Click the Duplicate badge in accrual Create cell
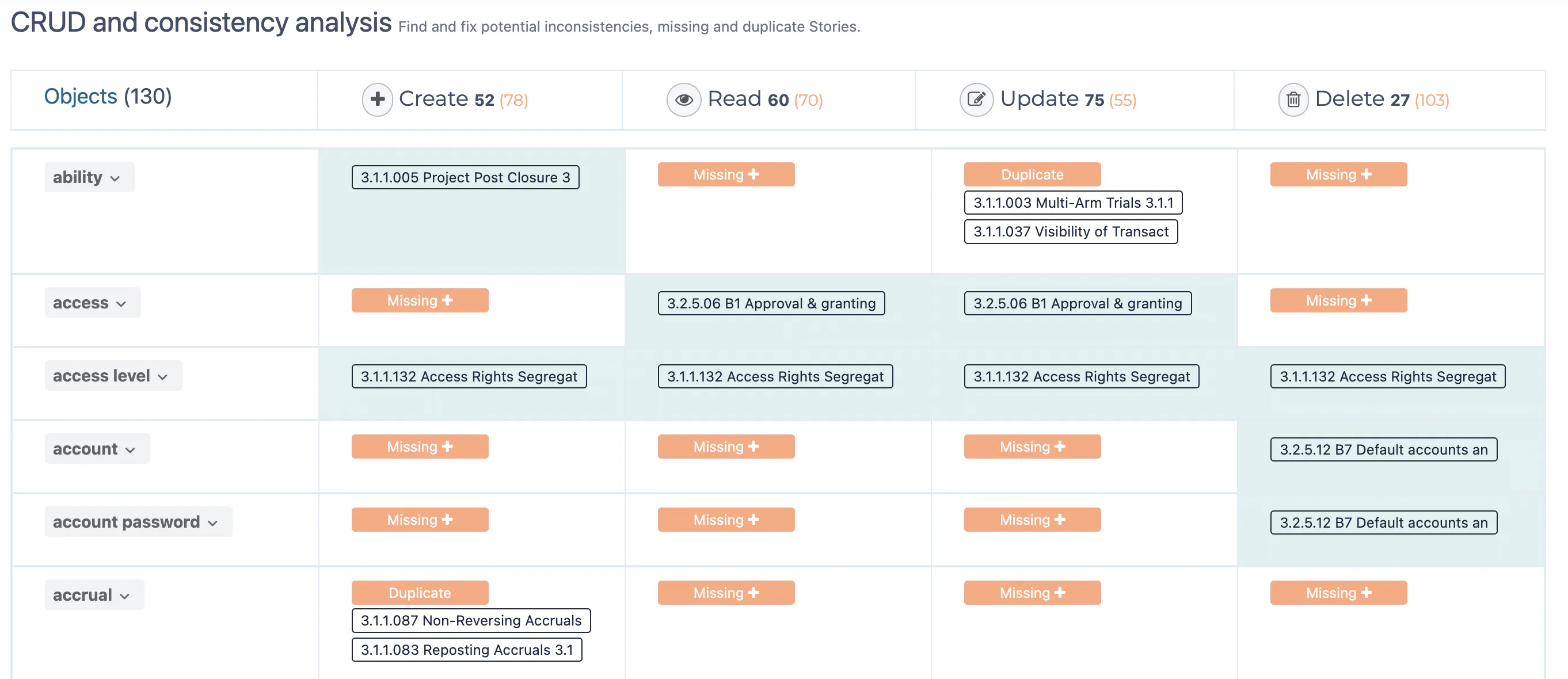 coord(420,593)
